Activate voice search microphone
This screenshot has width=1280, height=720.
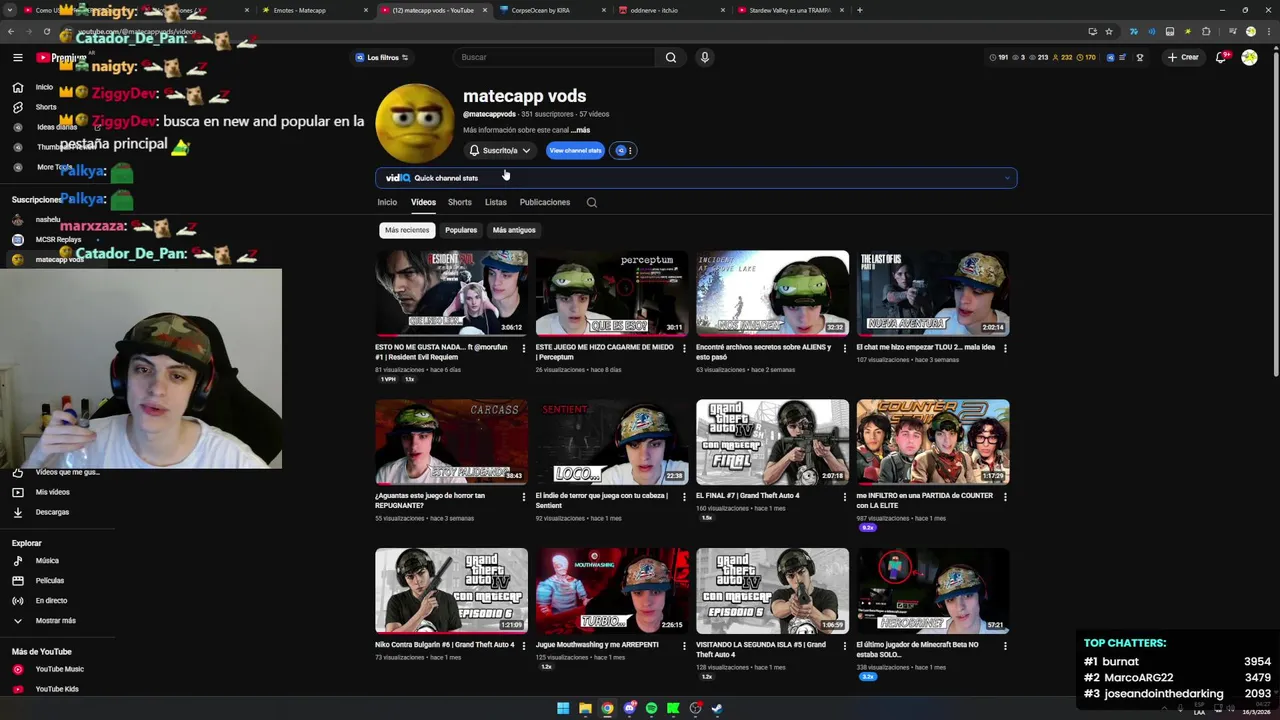[705, 57]
